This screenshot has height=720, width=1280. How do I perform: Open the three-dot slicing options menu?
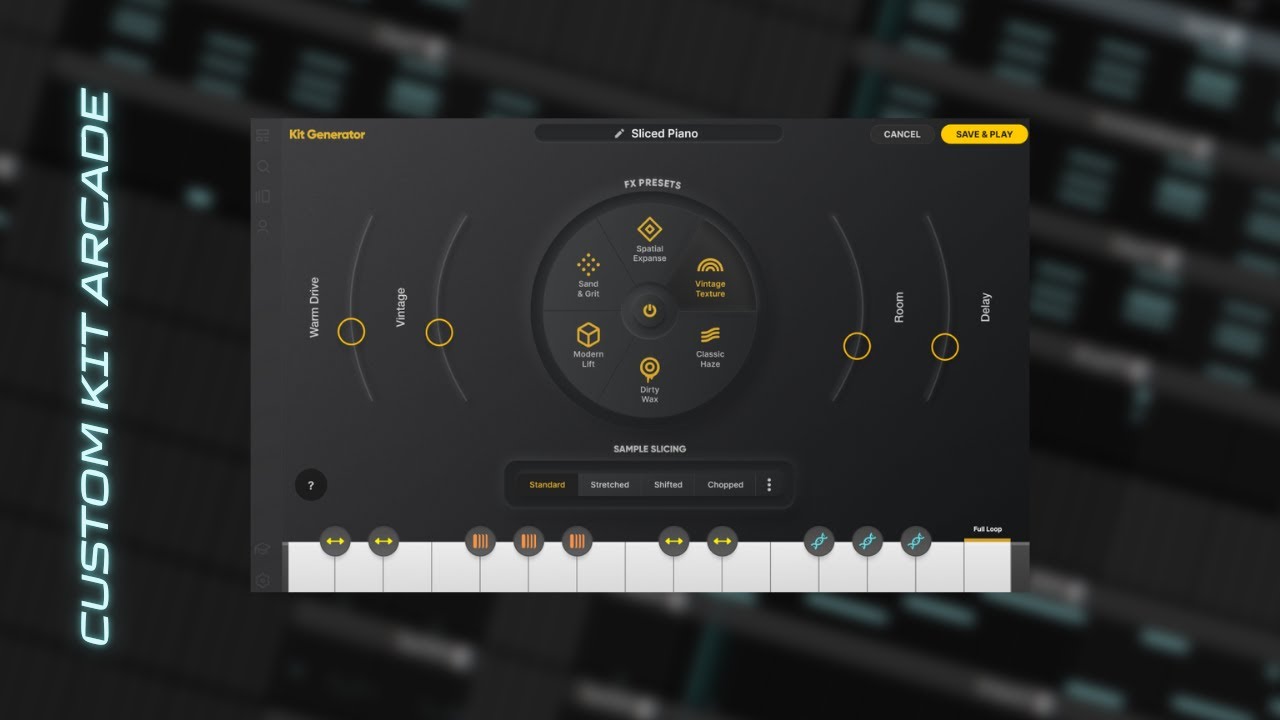tap(769, 485)
